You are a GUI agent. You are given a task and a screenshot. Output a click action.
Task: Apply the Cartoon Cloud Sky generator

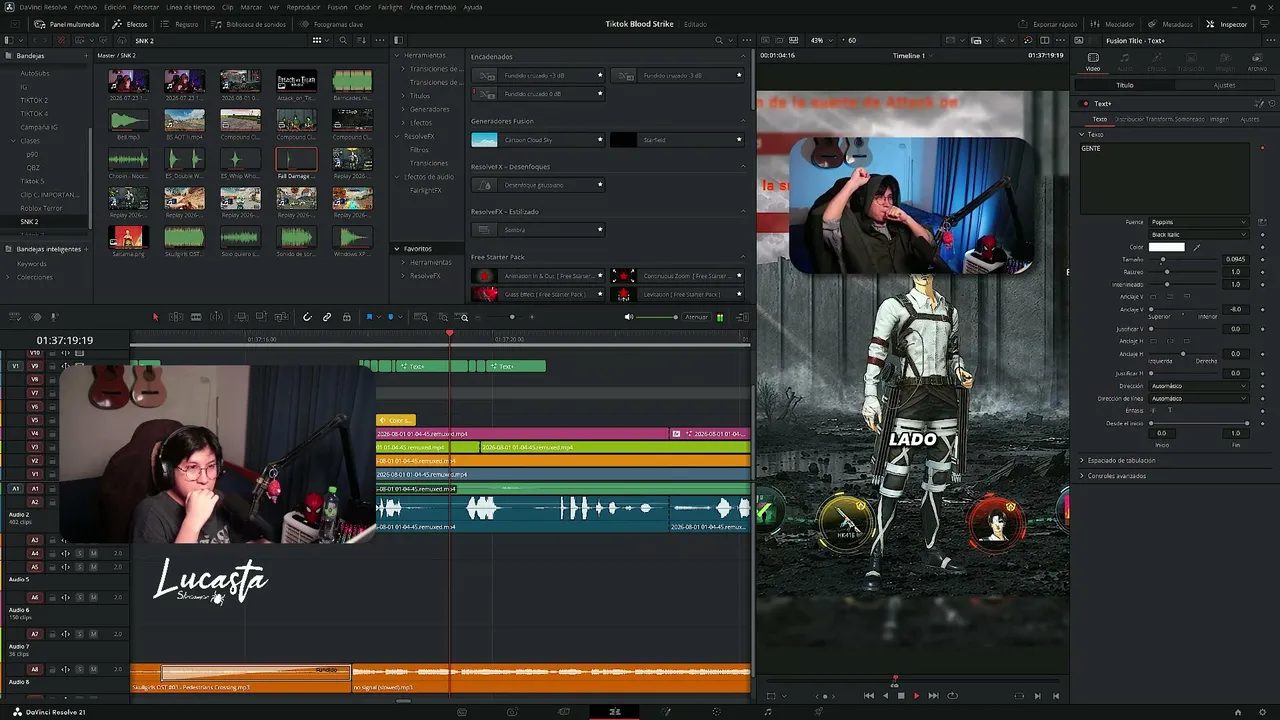tap(538, 140)
